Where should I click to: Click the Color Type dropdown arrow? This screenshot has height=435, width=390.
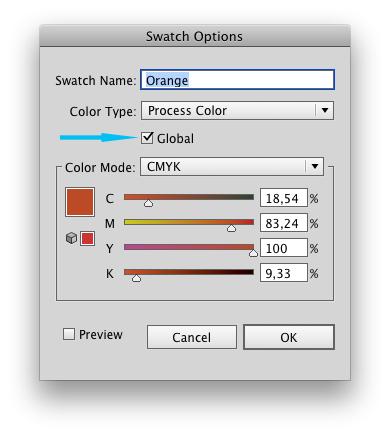pyautogui.click(x=325, y=111)
